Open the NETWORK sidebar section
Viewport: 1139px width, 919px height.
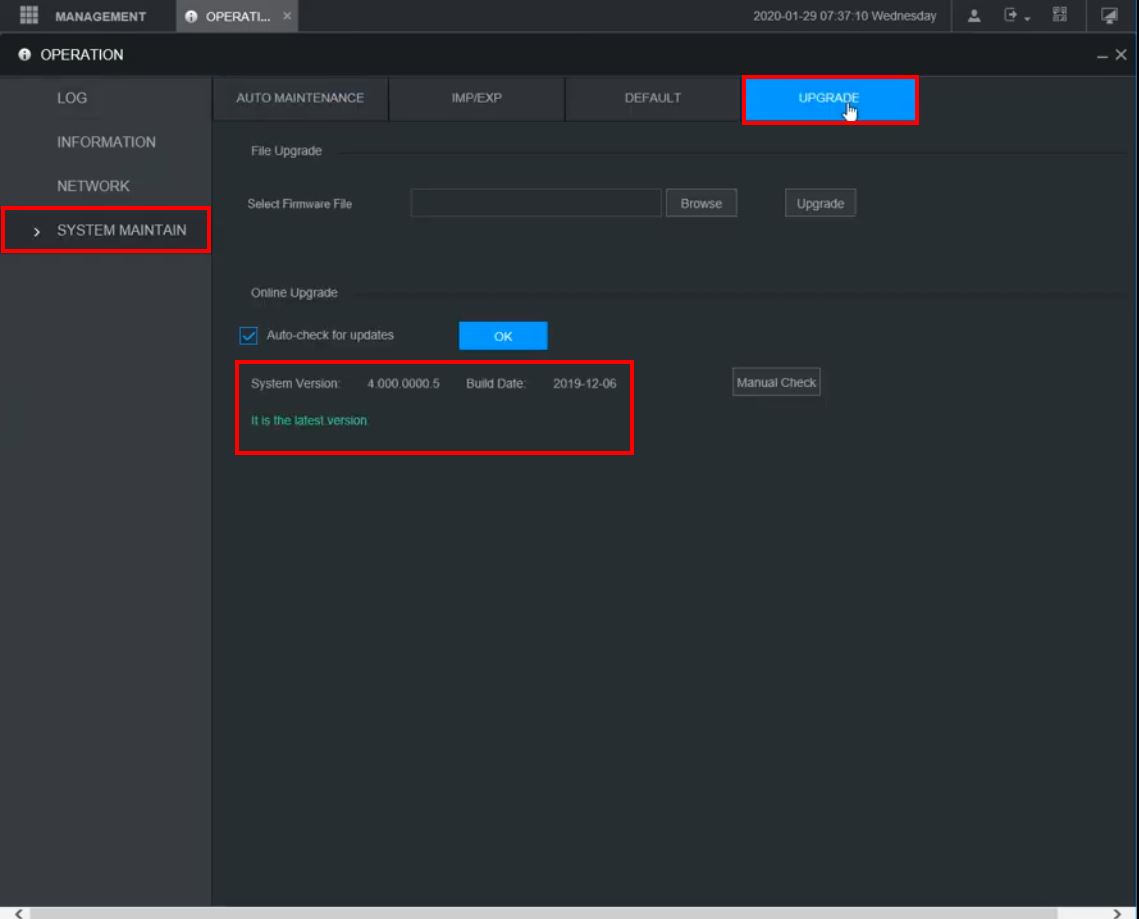(93, 186)
